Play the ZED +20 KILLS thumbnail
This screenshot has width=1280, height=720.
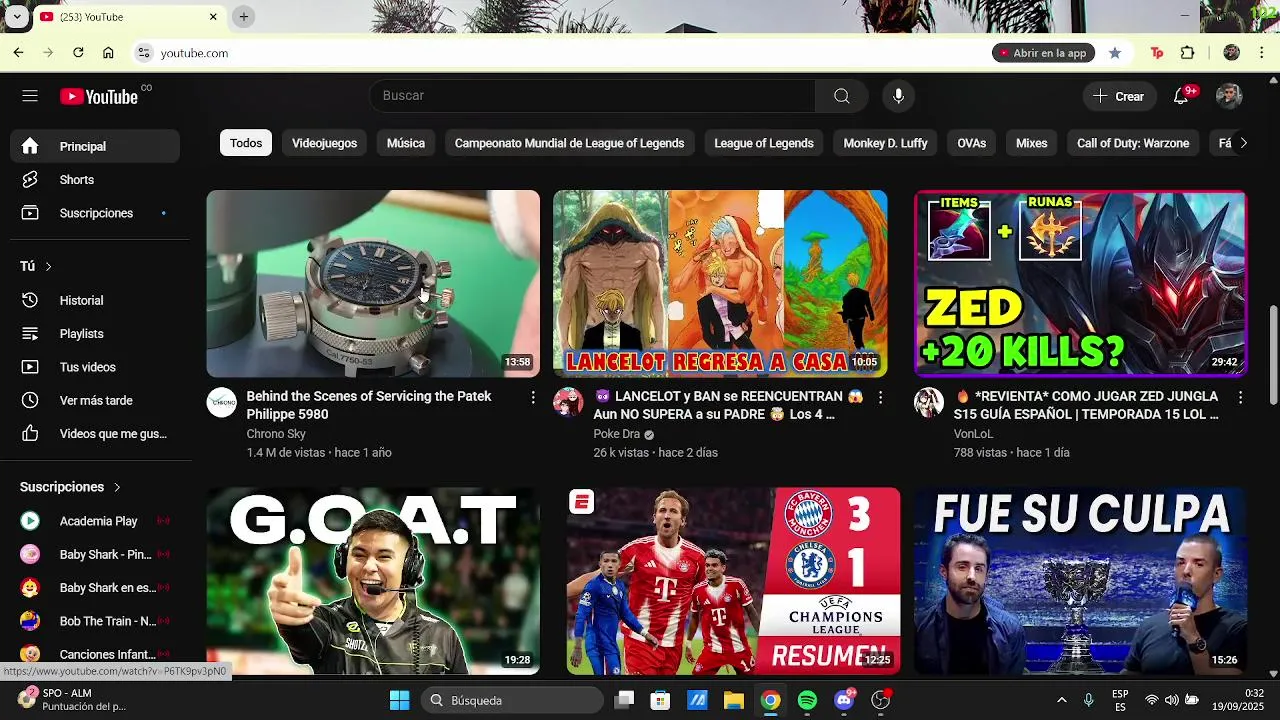(1080, 284)
